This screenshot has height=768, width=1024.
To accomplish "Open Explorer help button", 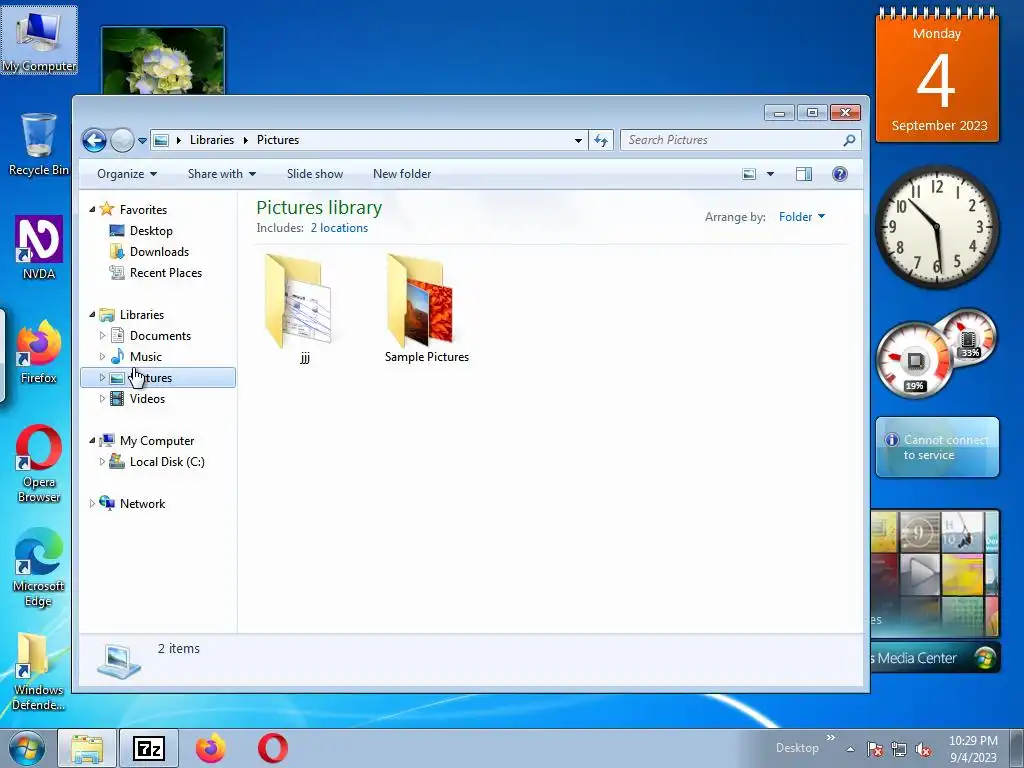I will click(840, 174).
